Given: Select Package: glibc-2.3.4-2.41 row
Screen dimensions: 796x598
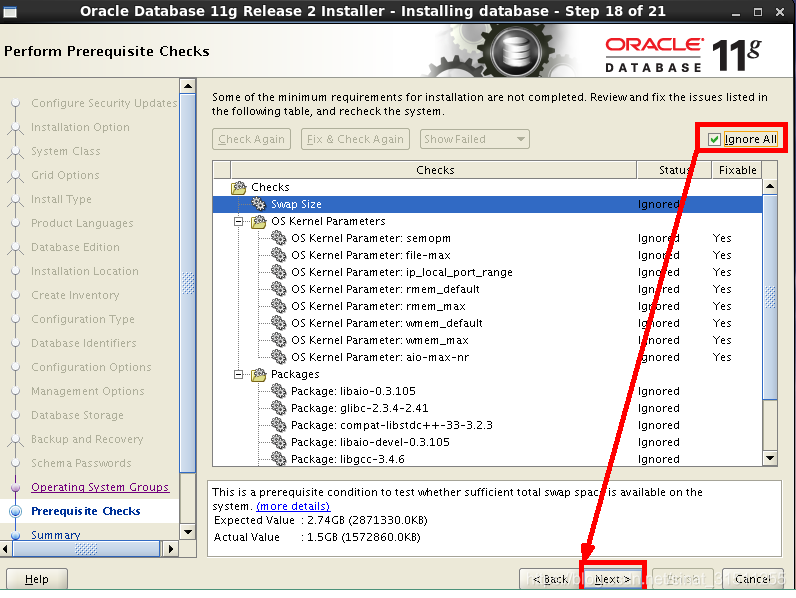Looking at the screenshot, I should point(487,408).
